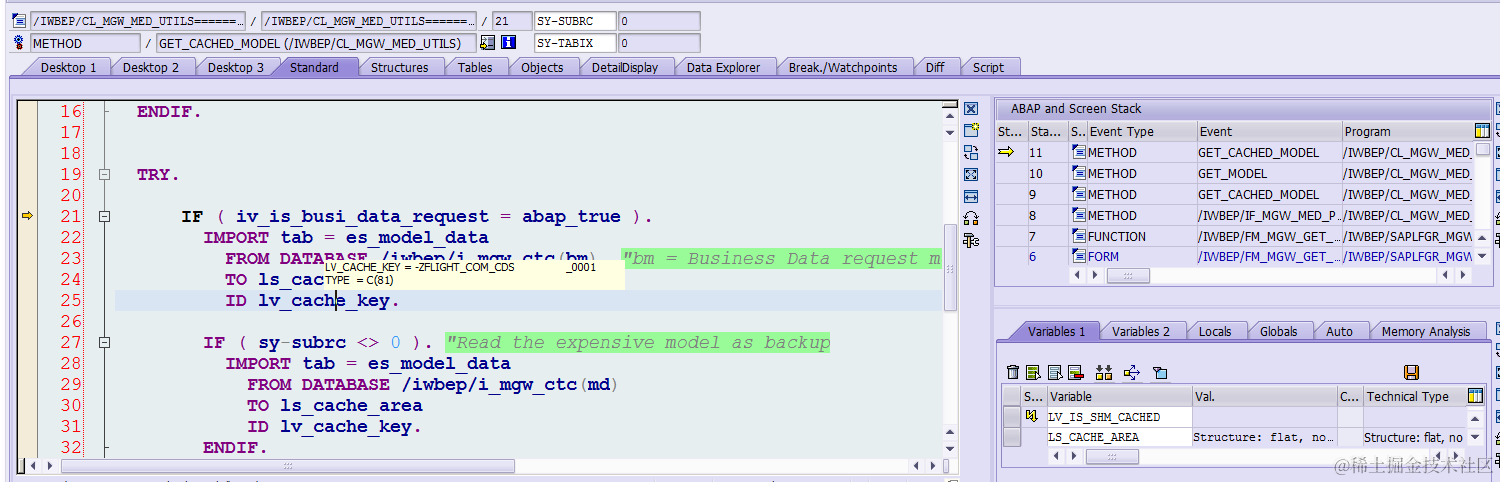Click the stack icon in row 7 FUNCTION
Screen dimensions: 1500x482
click(x=1078, y=236)
